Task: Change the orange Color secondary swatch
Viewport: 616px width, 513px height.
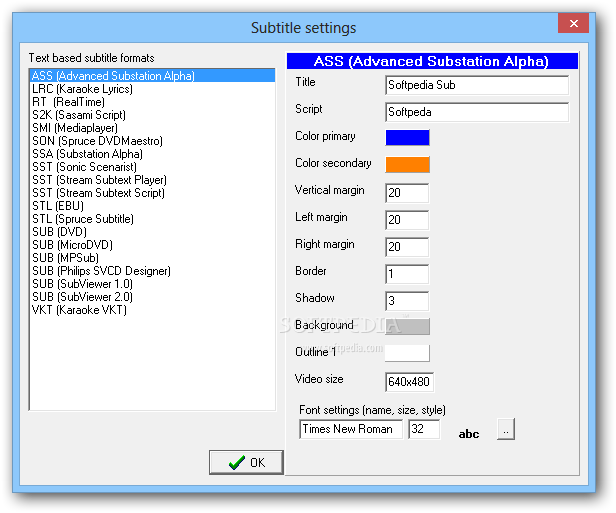Action: point(407,165)
